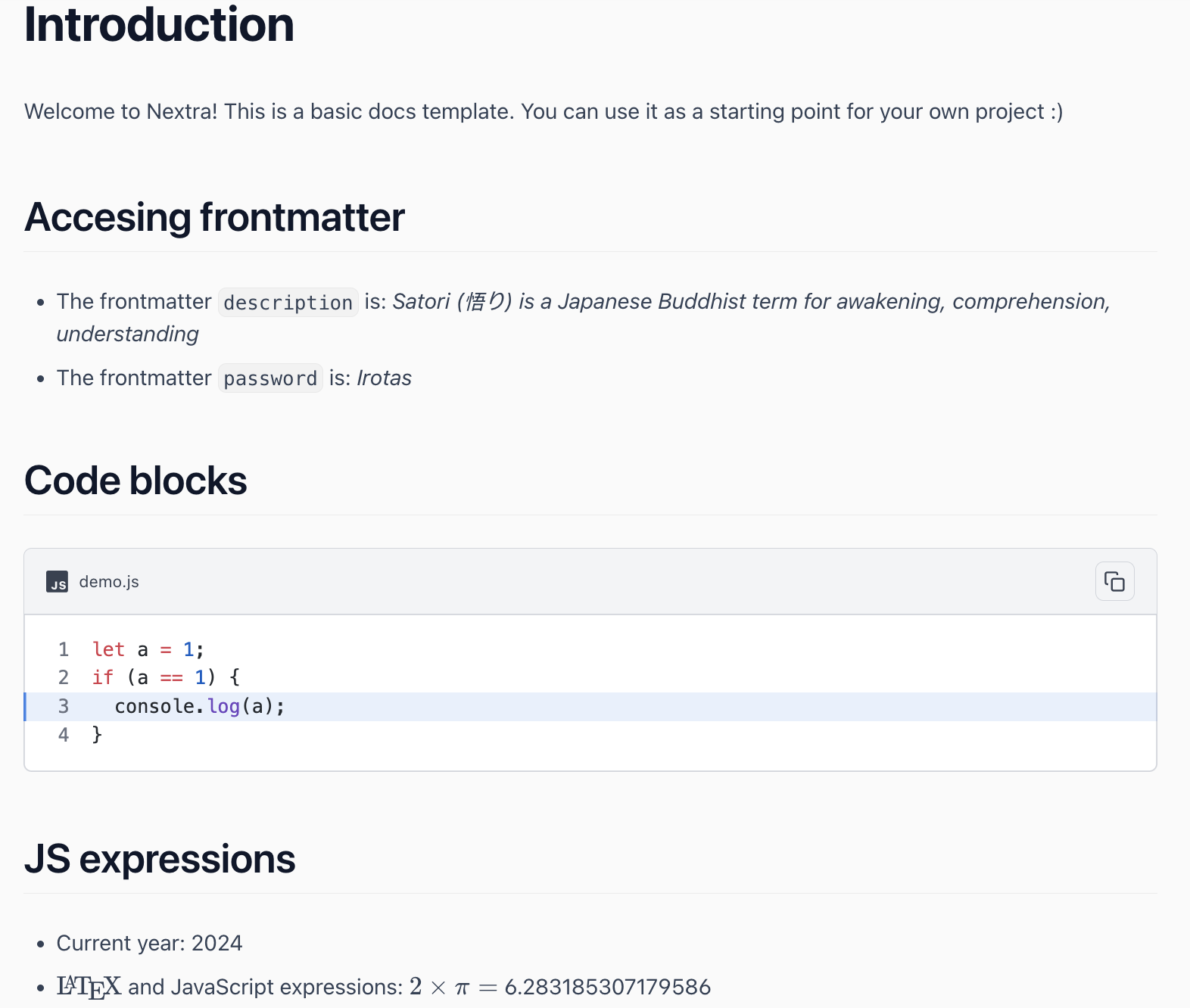Click the JS expressions heading
Screen dimensions: 1190x1008
click(x=160, y=859)
